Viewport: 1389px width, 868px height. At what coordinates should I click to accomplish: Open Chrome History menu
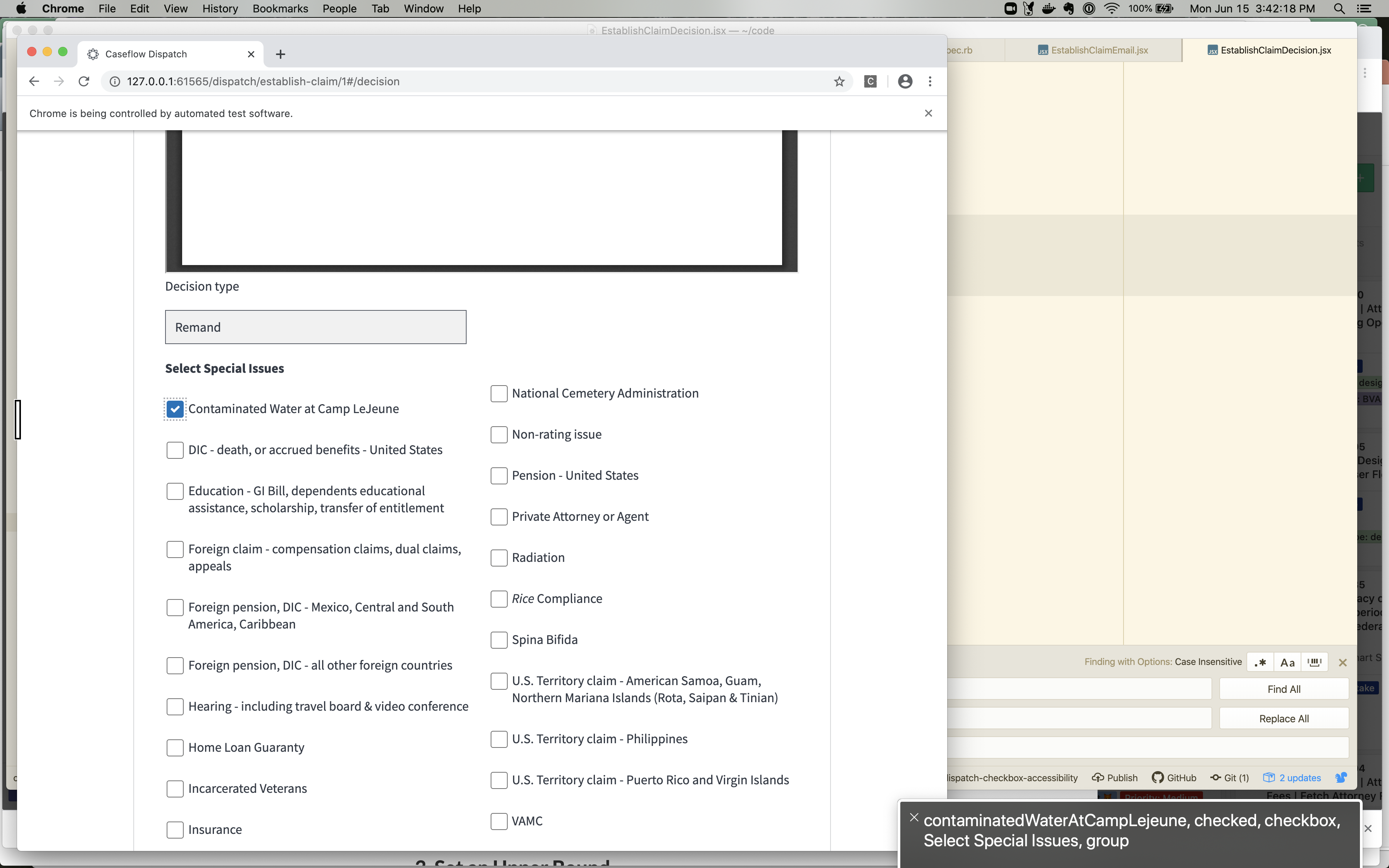(220, 9)
